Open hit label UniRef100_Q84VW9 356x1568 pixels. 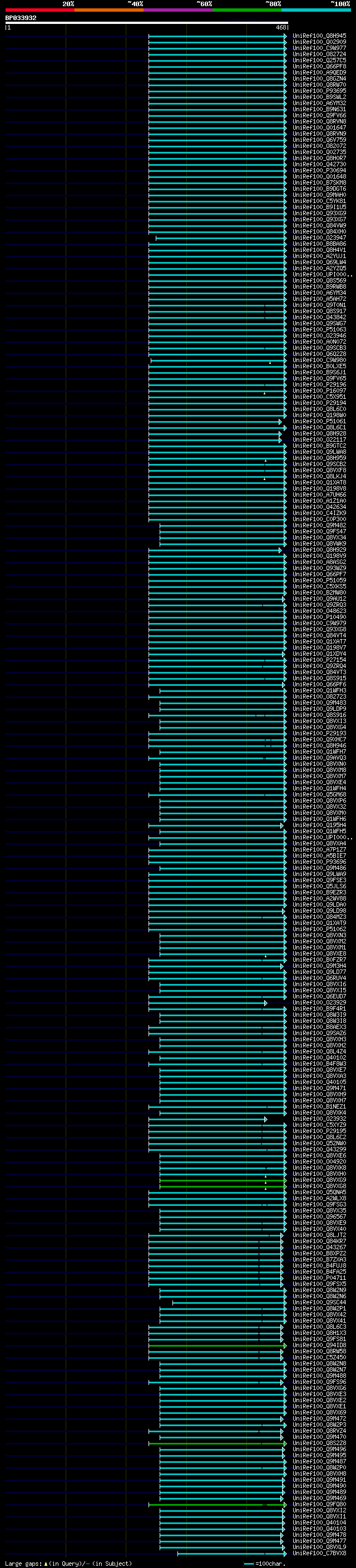pos(319,225)
